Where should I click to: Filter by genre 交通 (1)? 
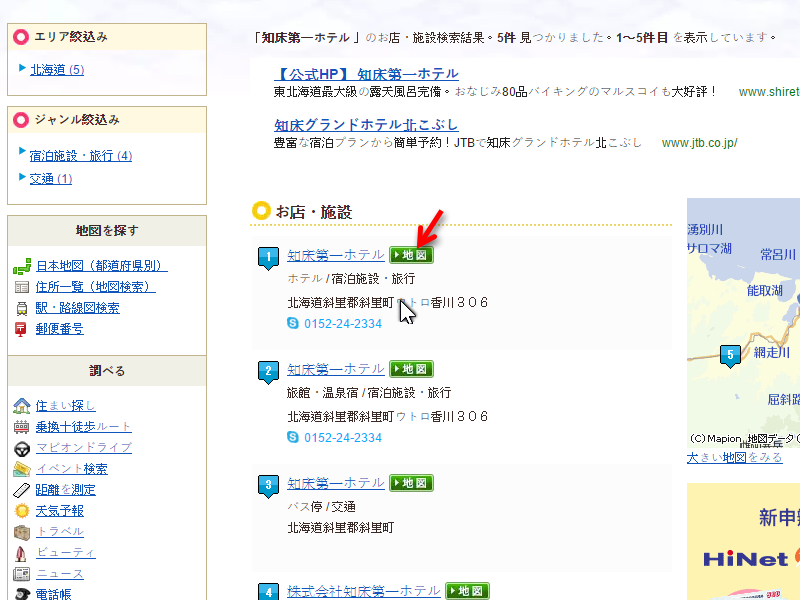[x=51, y=179]
